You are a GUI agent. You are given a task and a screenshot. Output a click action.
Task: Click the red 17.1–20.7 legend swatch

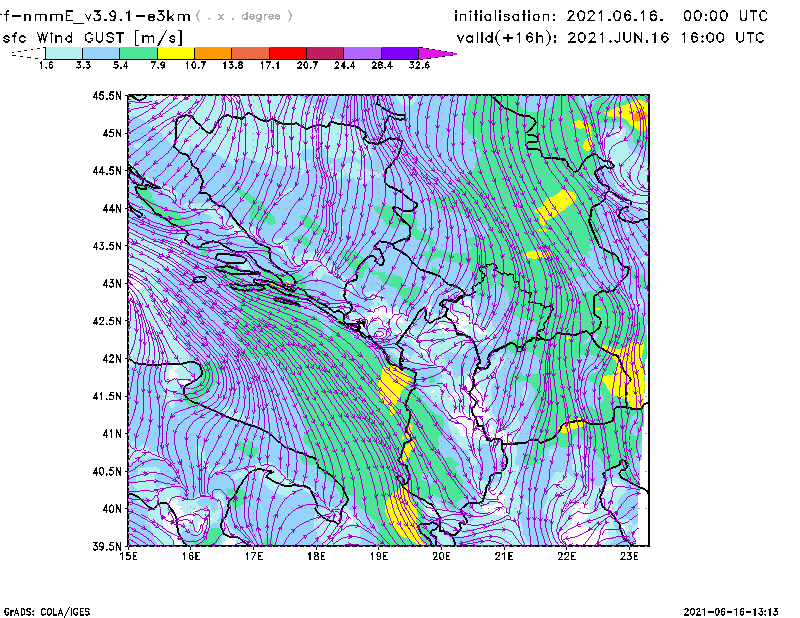point(288,53)
